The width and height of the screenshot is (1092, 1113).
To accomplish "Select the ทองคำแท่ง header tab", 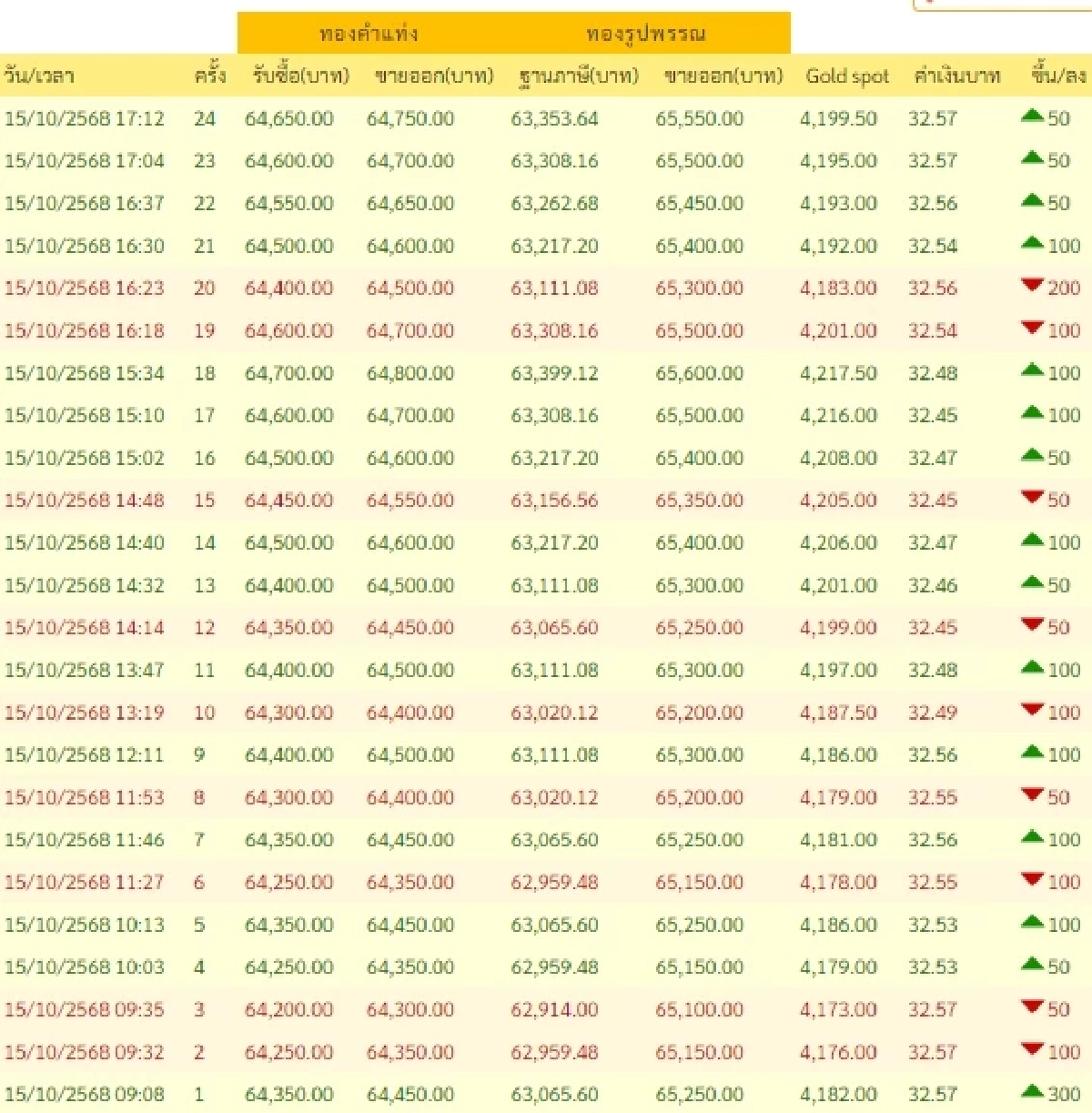I will [369, 35].
